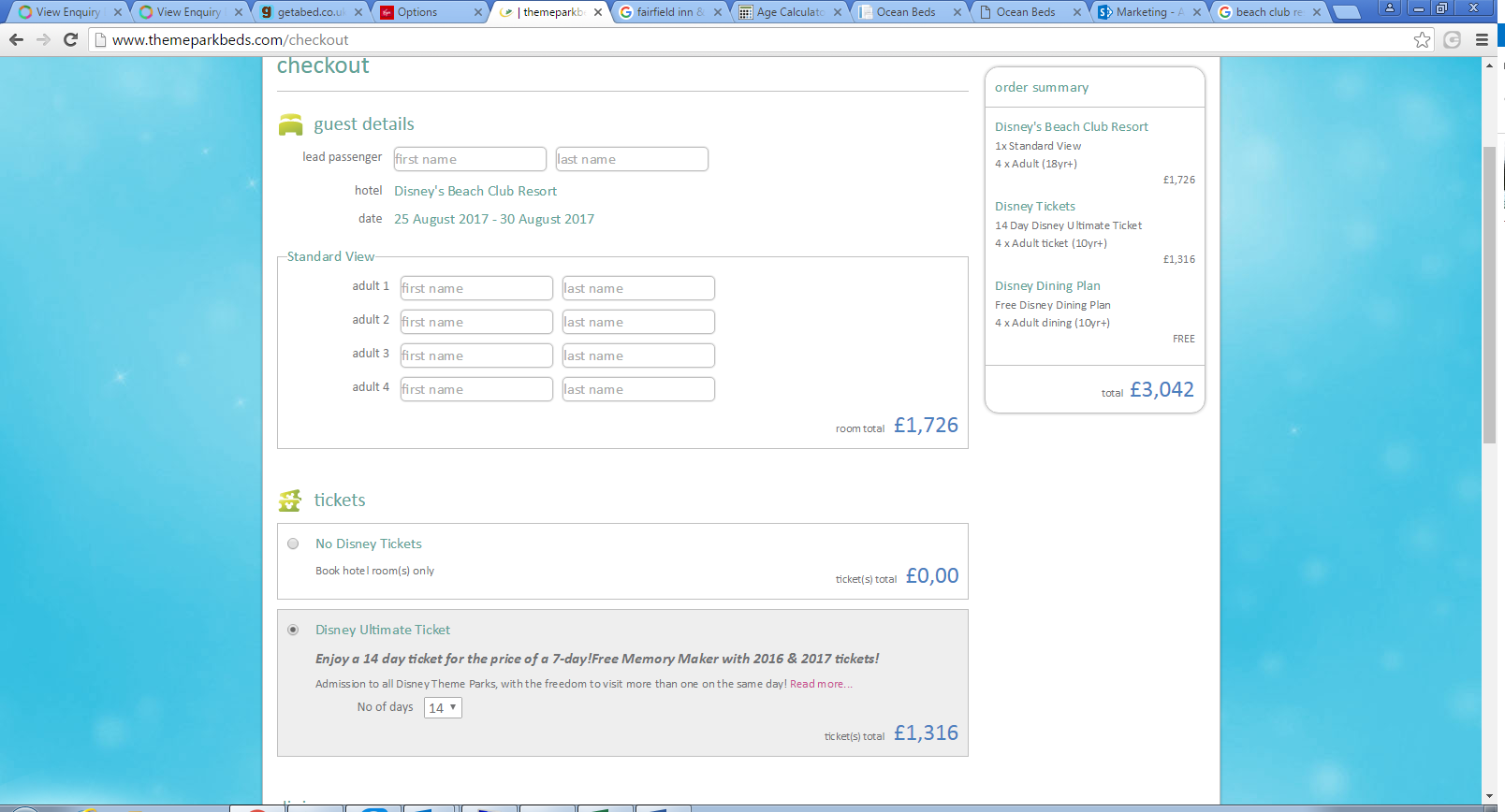Close the getabed.co.uk tab
Image resolution: width=1505 pixels, height=812 pixels.
tap(358, 12)
